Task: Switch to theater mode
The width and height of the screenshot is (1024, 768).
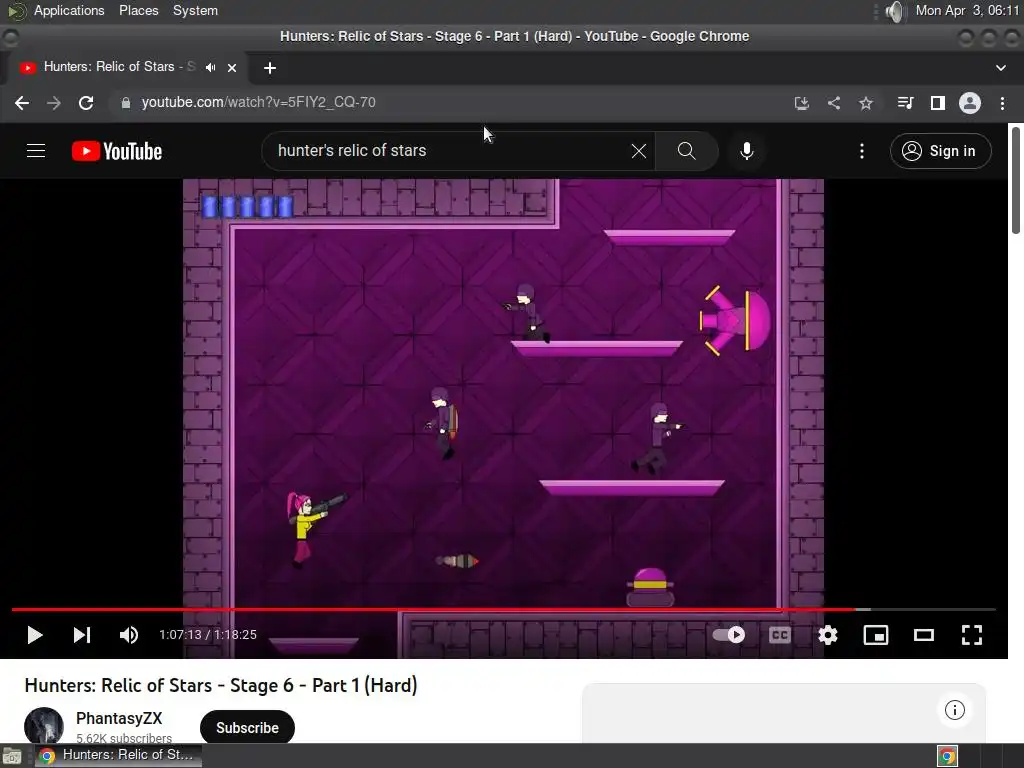Action: [x=923, y=635]
